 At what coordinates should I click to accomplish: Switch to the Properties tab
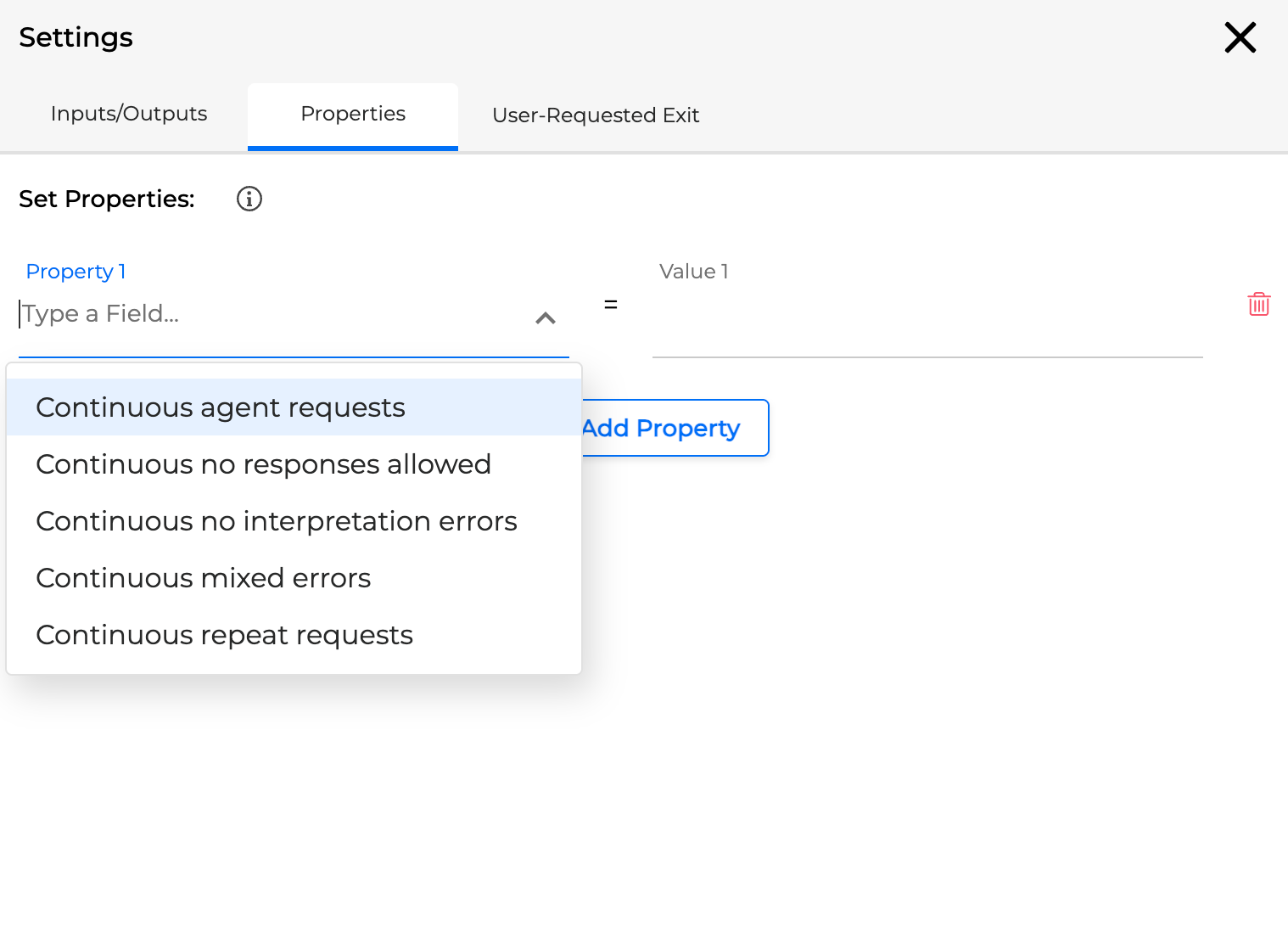pyautogui.click(x=352, y=113)
